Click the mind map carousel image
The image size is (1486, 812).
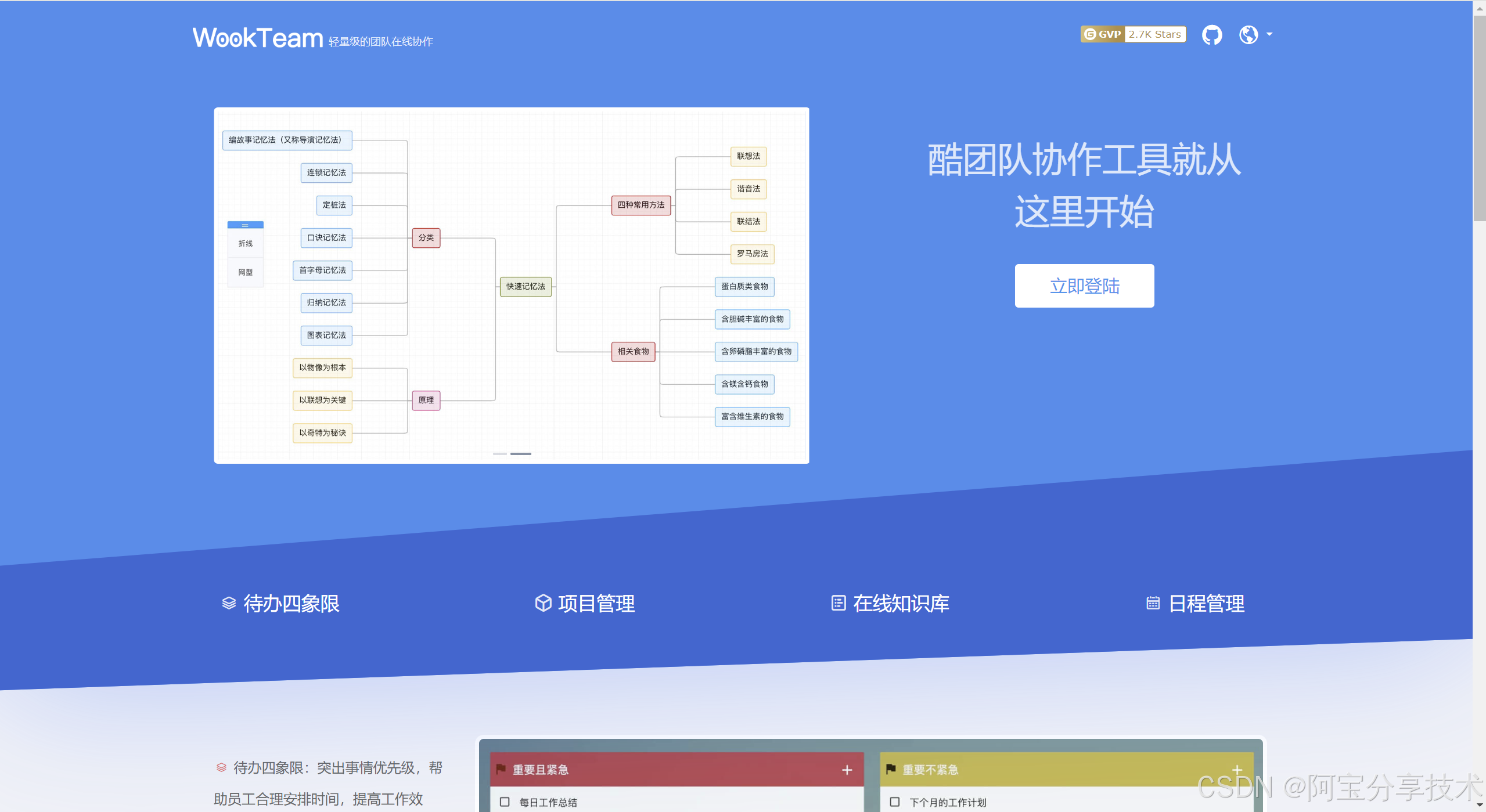[512, 286]
